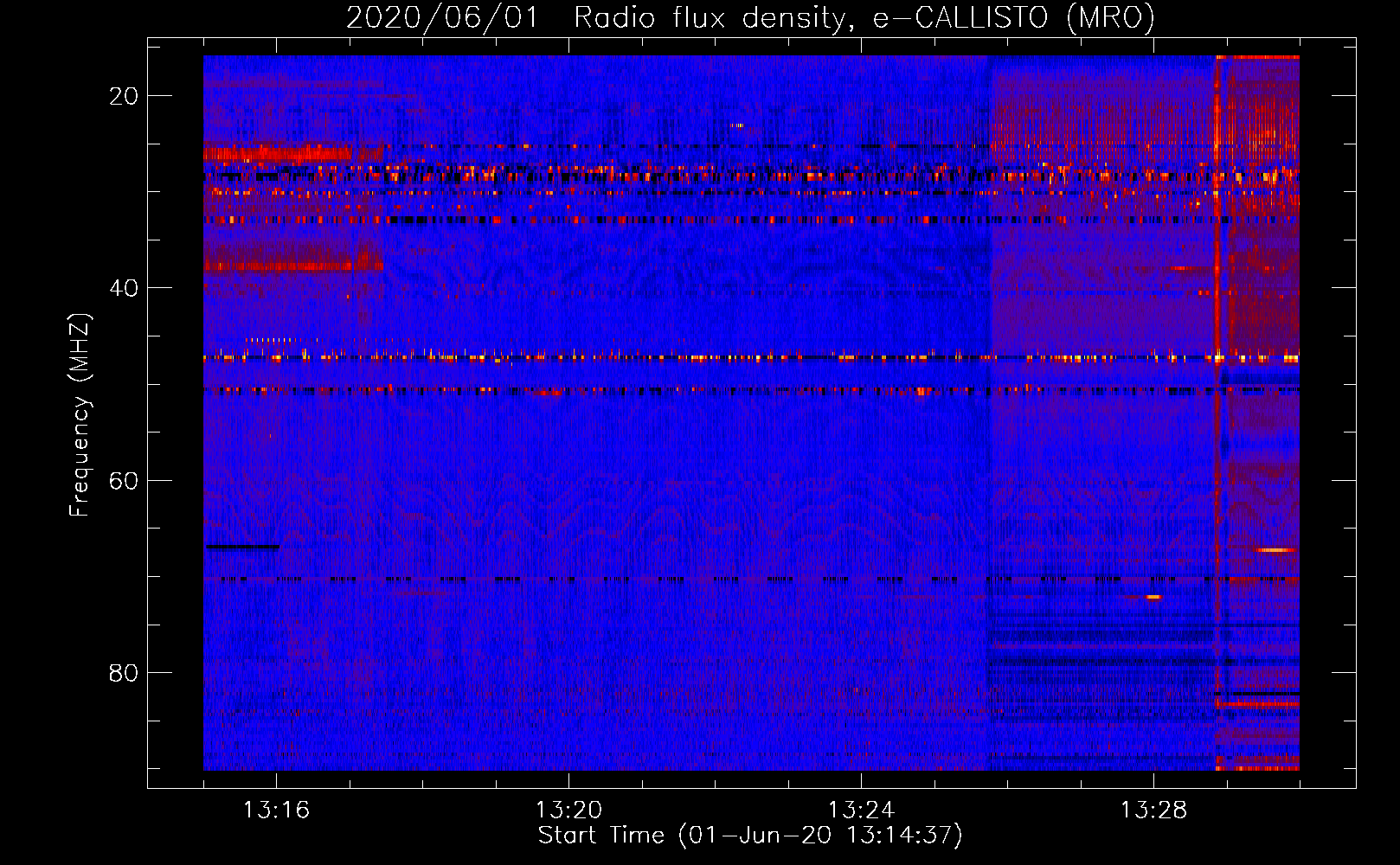
Task: Select the 13:20 time tick label
Action: (568, 811)
